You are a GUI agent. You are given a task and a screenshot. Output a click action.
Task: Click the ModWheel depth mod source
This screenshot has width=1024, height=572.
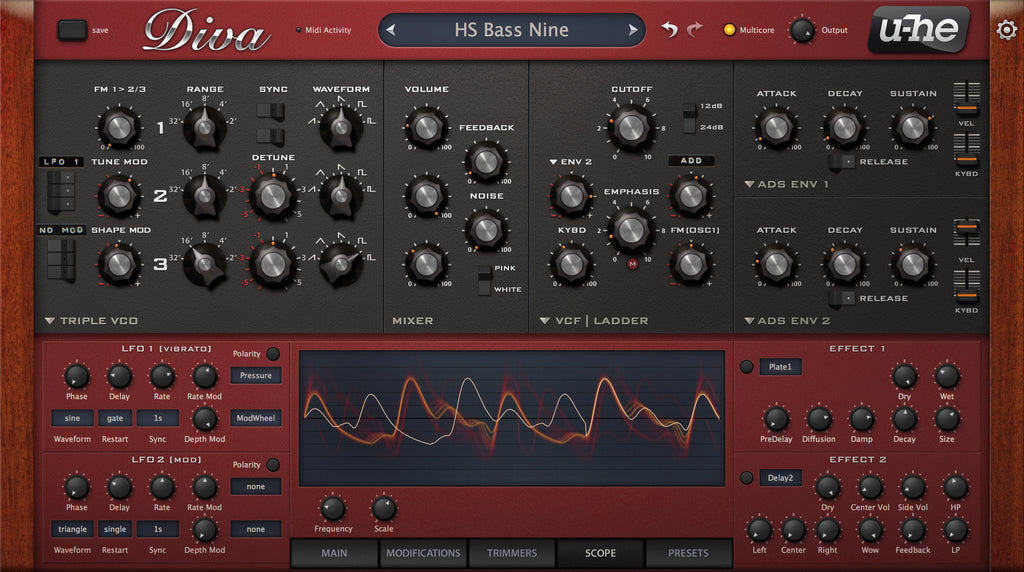point(255,418)
